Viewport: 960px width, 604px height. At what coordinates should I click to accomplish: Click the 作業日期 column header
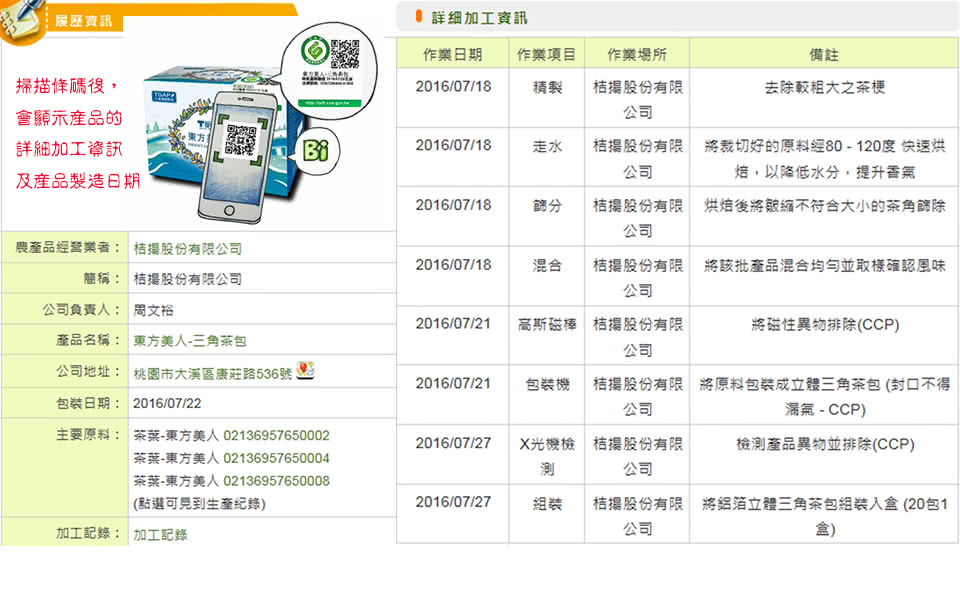coord(452,54)
